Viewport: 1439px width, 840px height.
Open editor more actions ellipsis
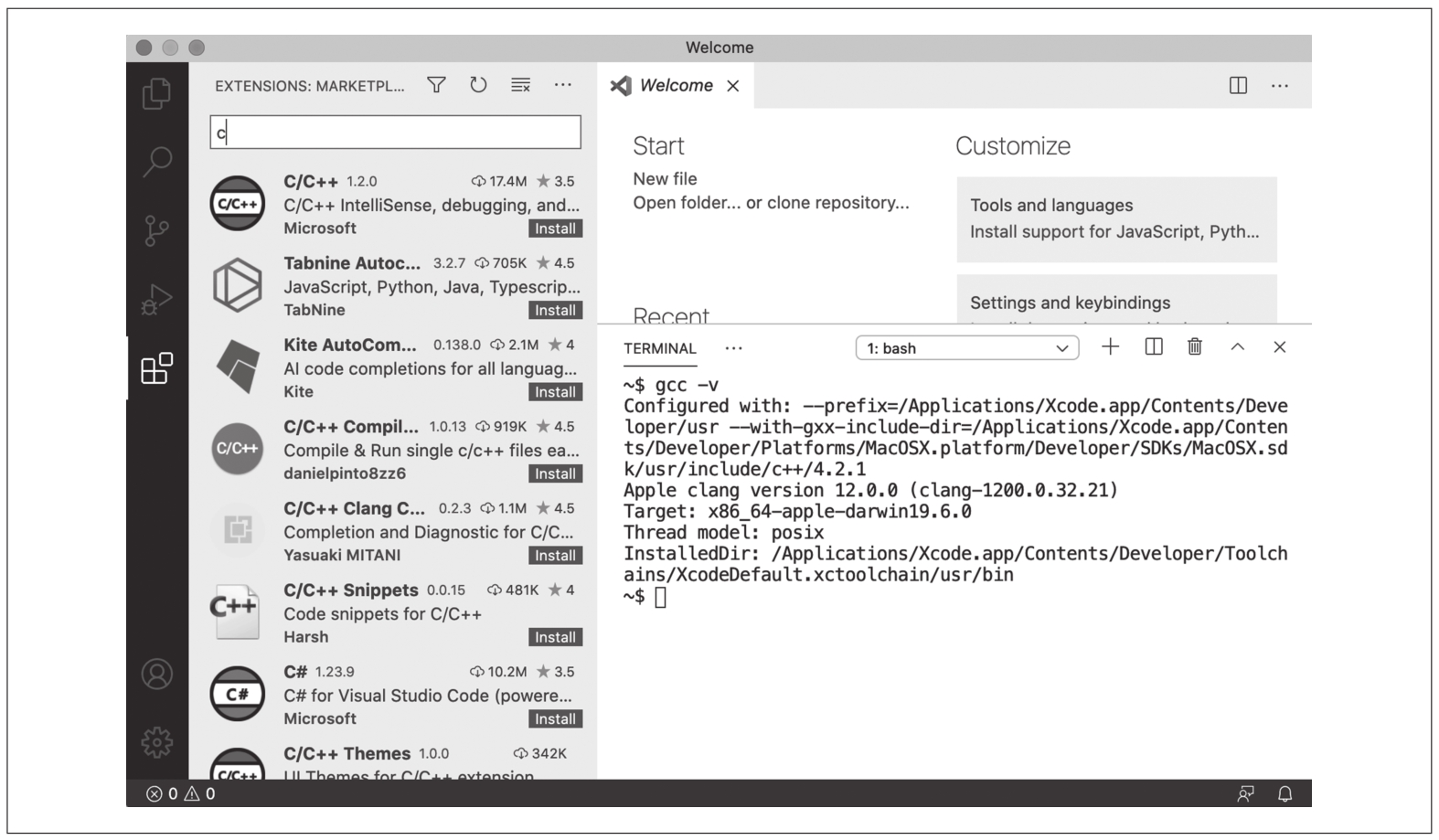(1280, 86)
